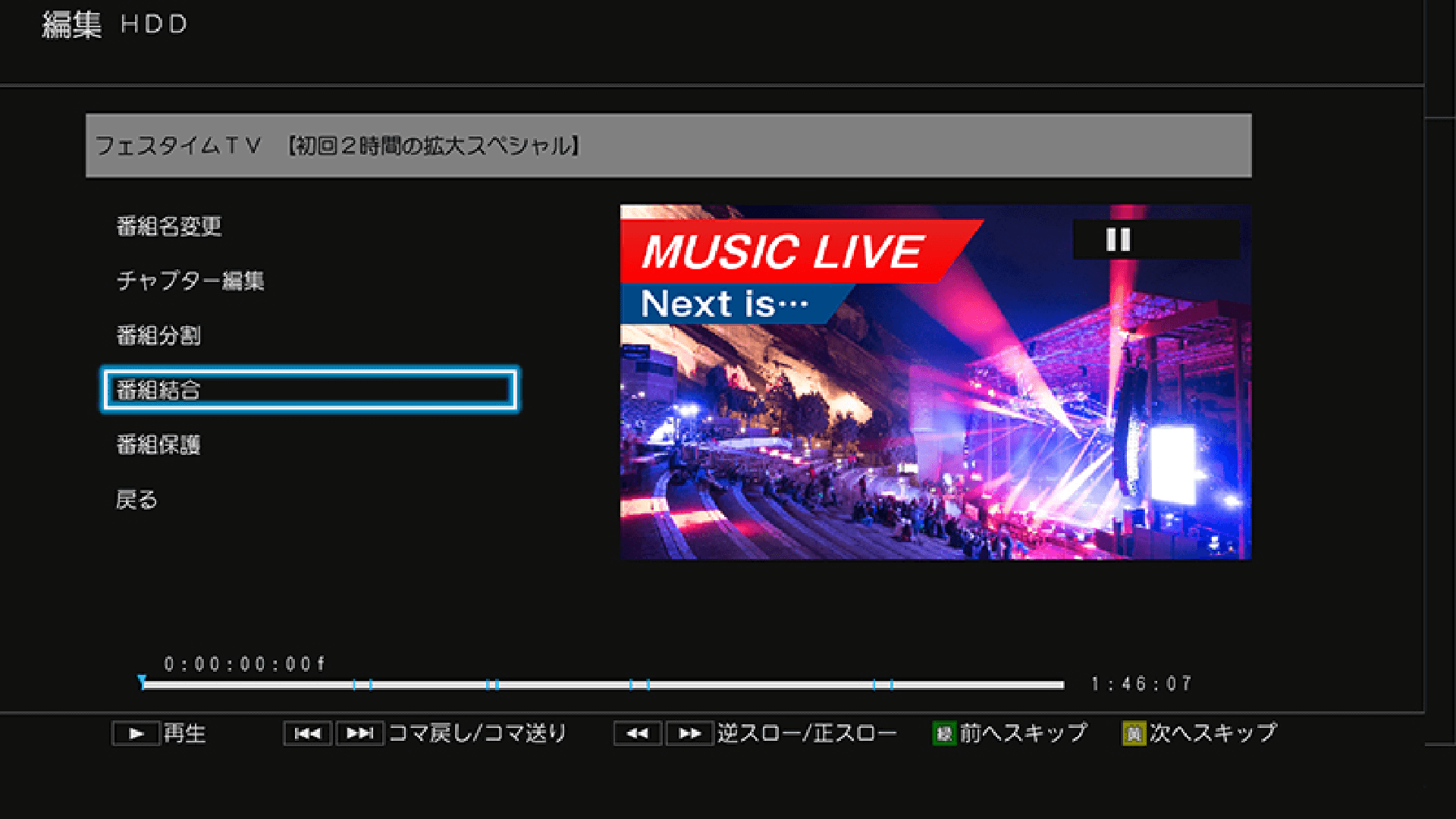Select 番組名変更 menu item
This screenshot has width=1456, height=819.
pyautogui.click(x=168, y=226)
